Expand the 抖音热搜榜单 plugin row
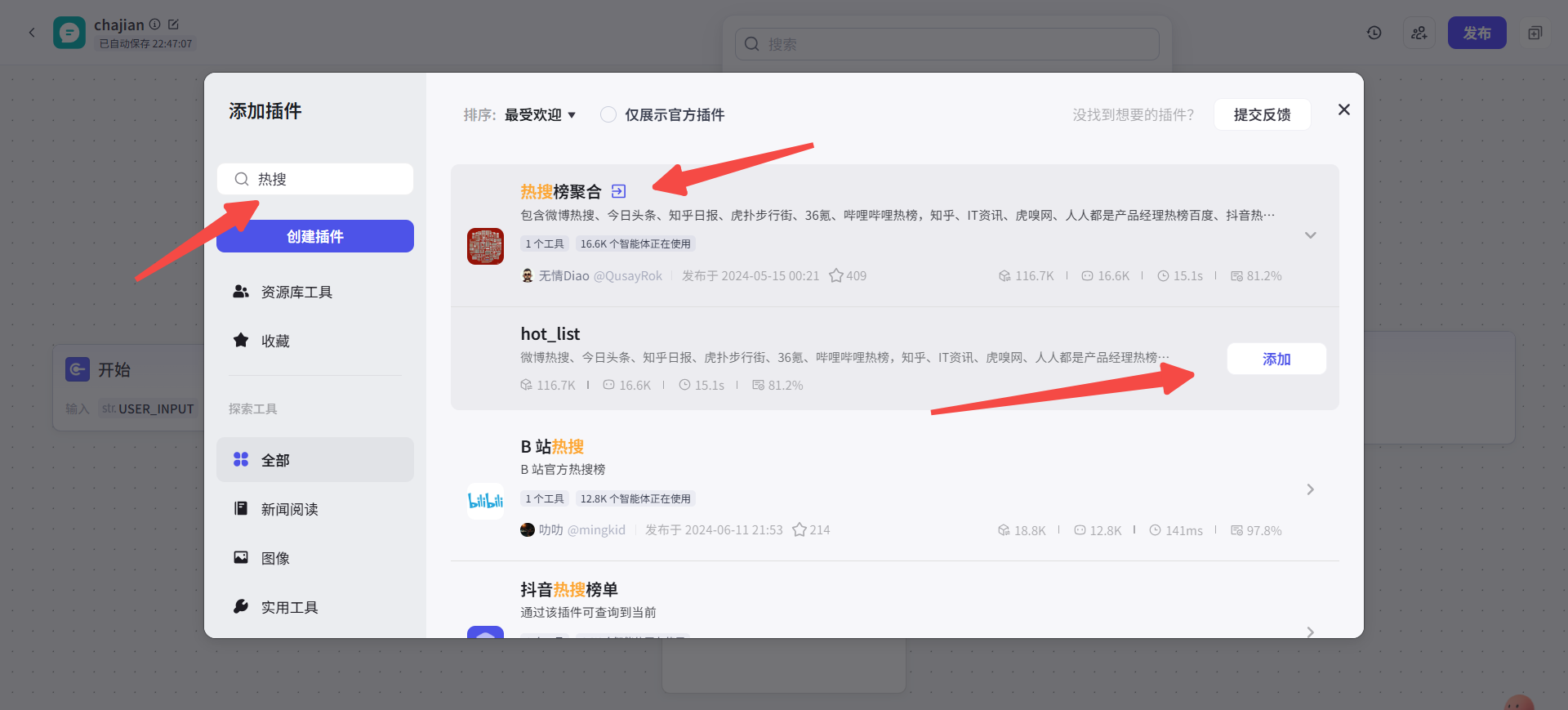The height and width of the screenshot is (710, 1568). [x=1311, y=632]
